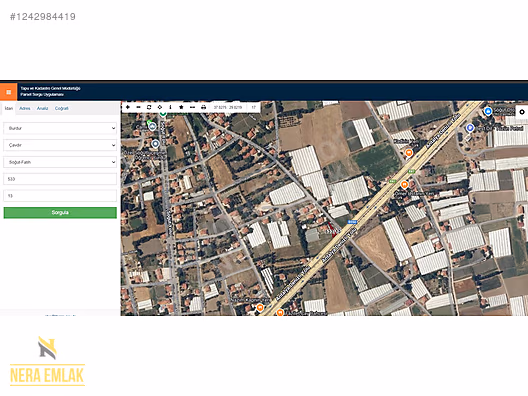Open the Çavdır district dropdown
The width and height of the screenshot is (528, 396).
click(x=60, y=145)
